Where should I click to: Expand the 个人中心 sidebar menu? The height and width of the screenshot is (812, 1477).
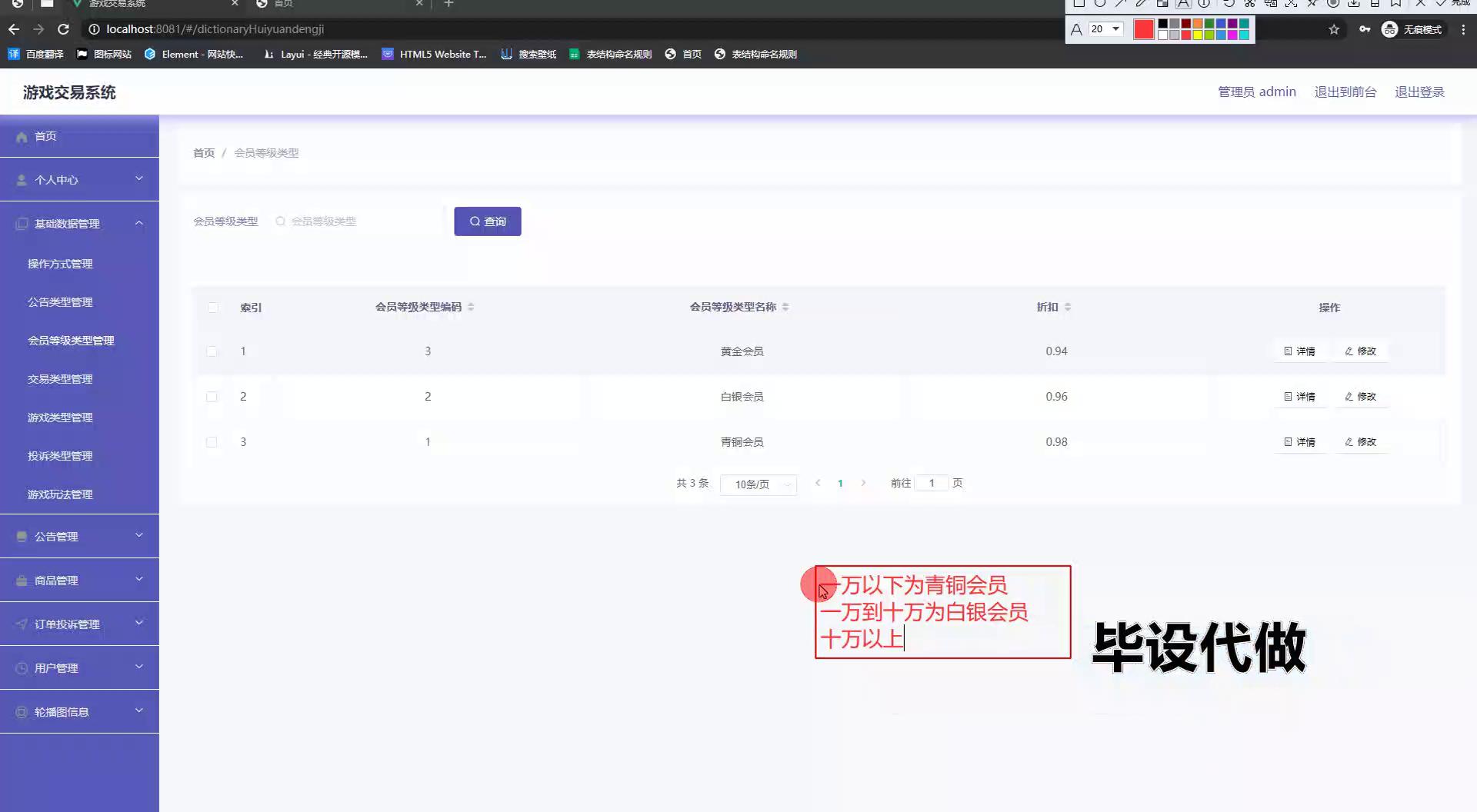click(x=79, y=180)
